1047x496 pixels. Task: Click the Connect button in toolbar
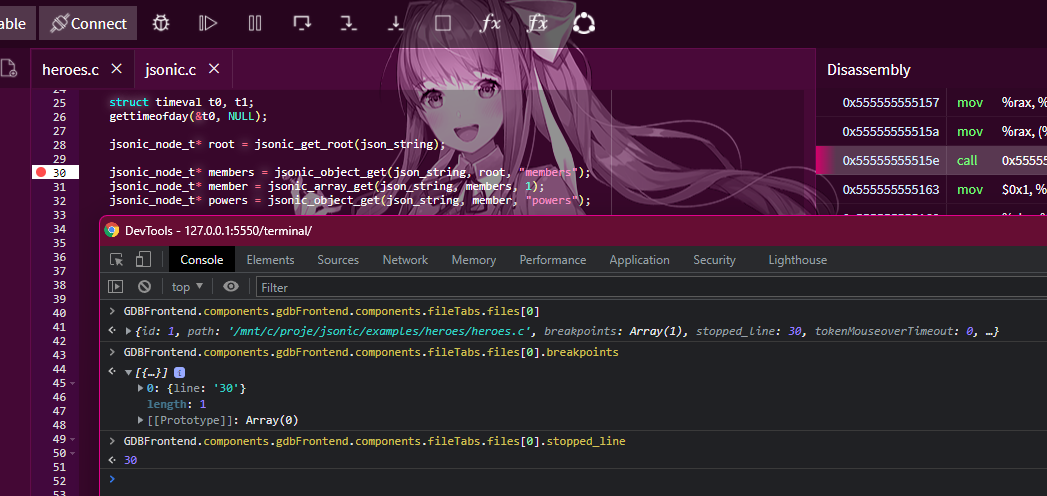pos(88,23)
